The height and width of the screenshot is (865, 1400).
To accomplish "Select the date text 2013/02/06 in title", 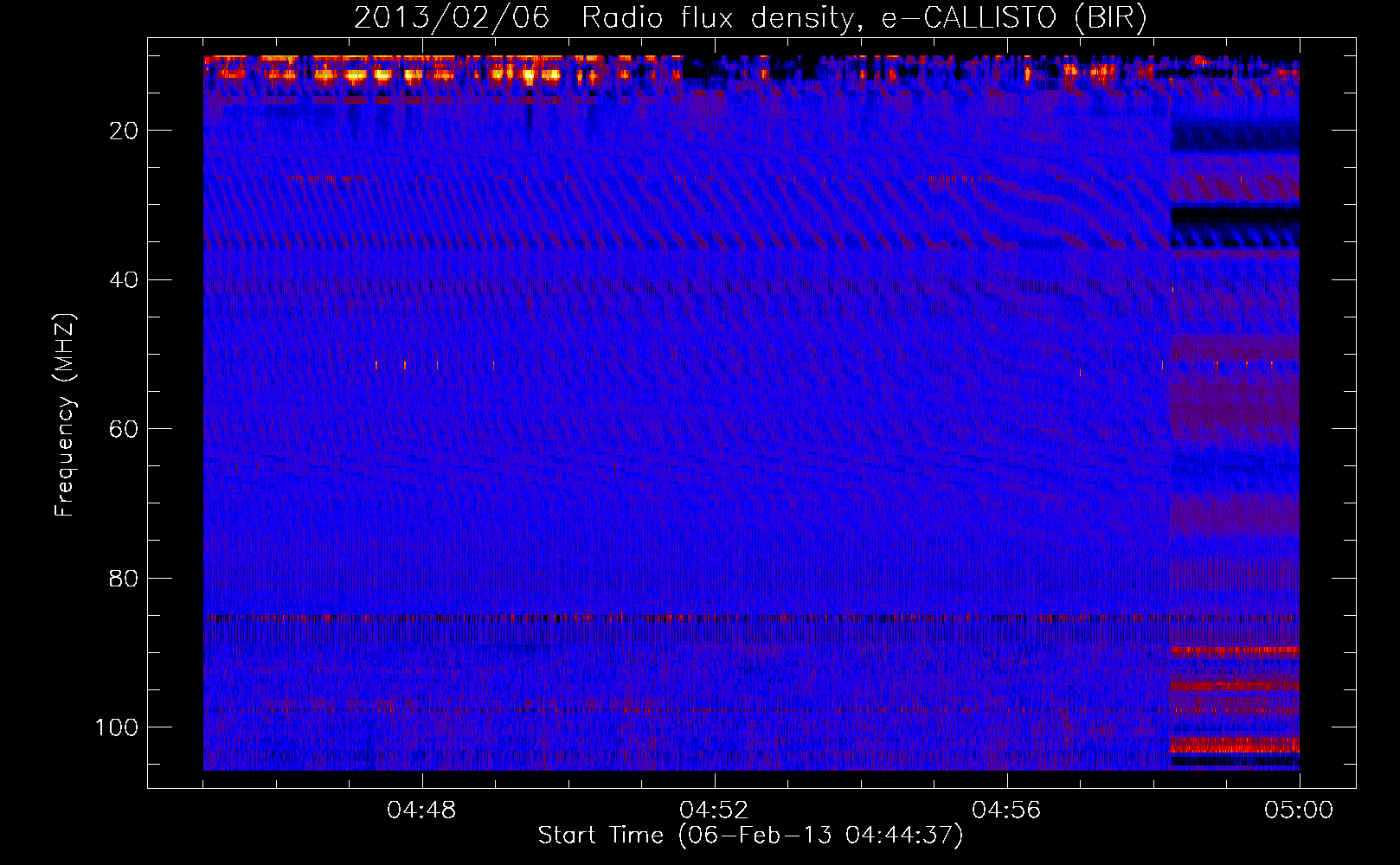I will point(452,18).
